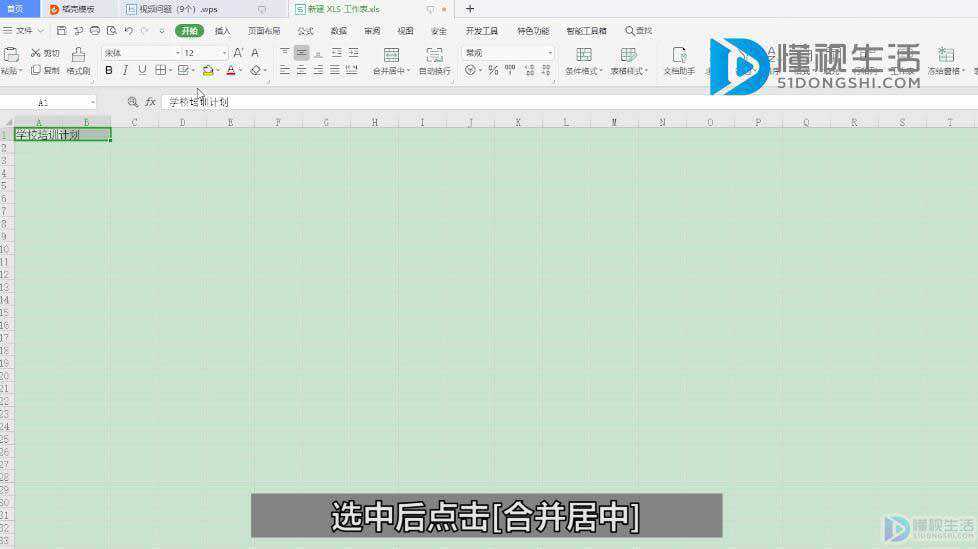Image resolution: width=978 pixels, height=549 pixels.
Task: Align text right
Action: tap(318, 70)
